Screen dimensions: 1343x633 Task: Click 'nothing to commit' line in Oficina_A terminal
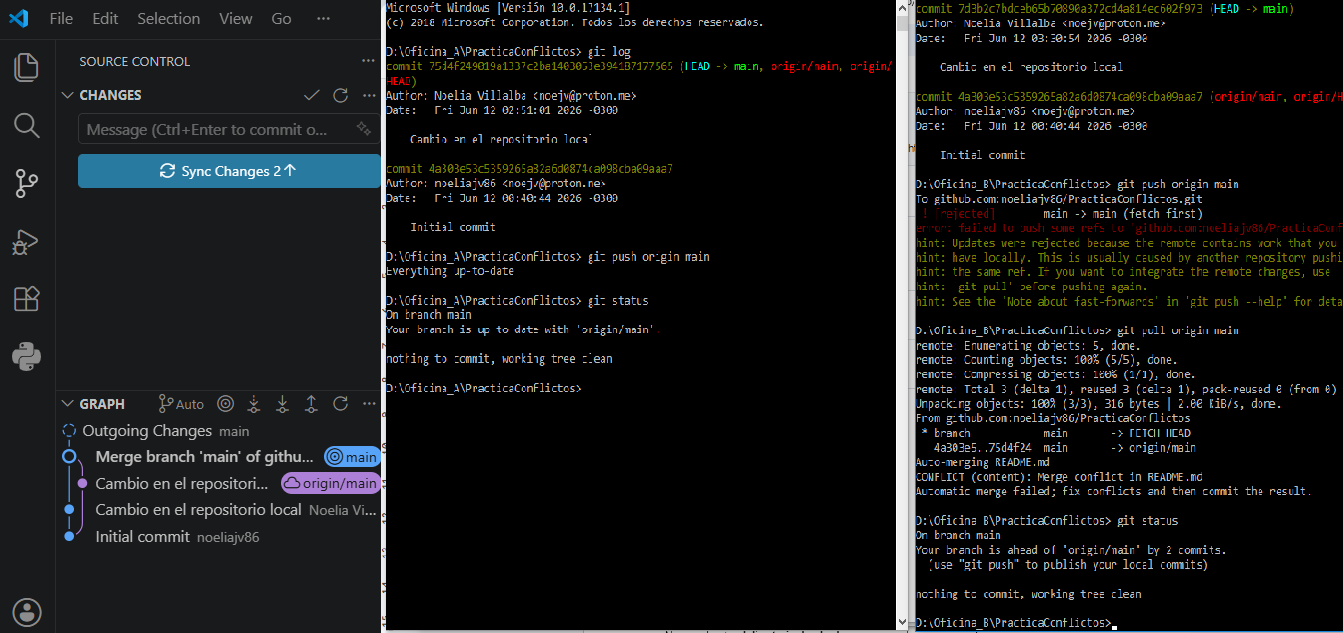click(x=499, y=358)
